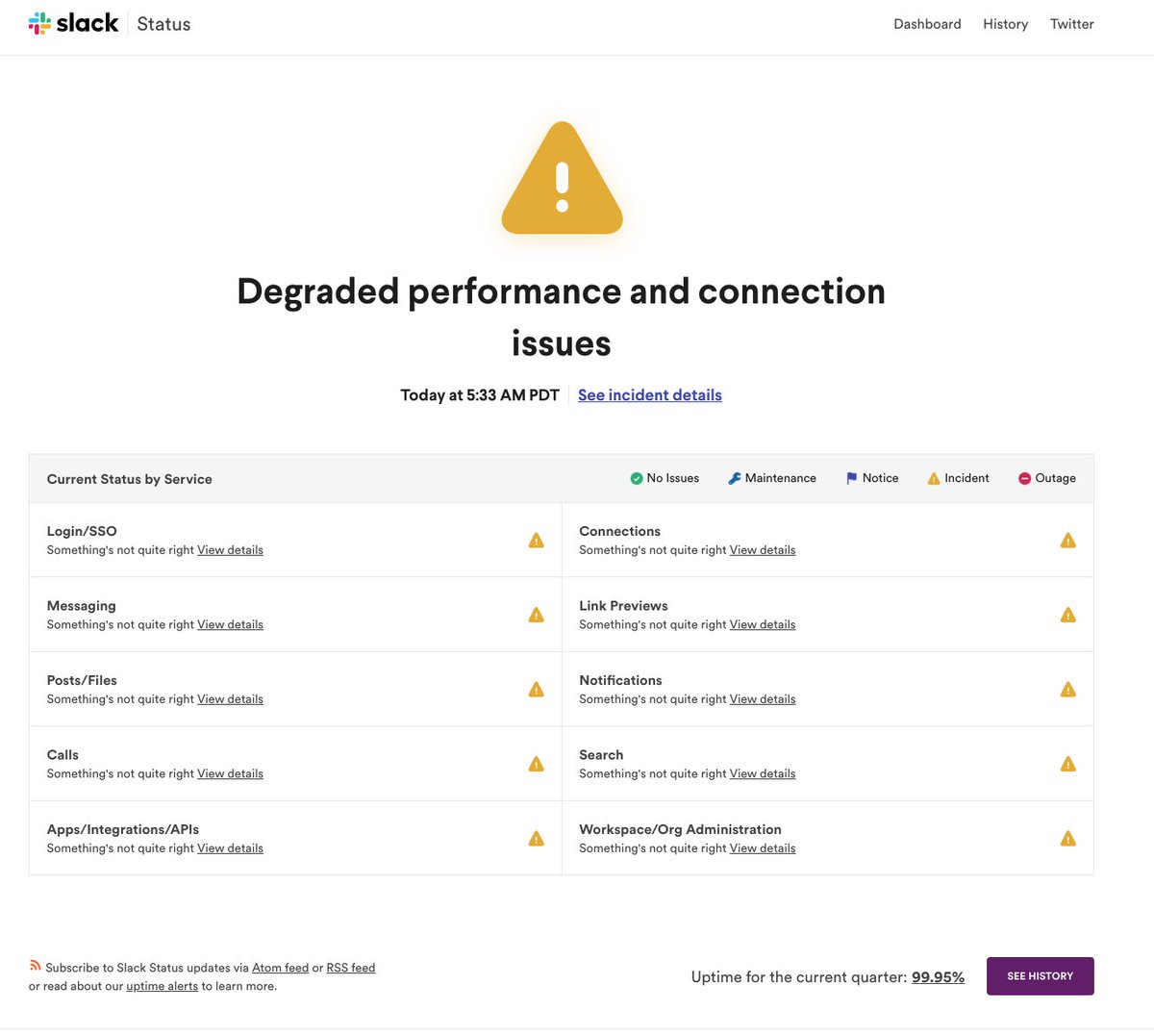Click the Login/SSO service name
This screenshot has height=1036, width=1154.
point(82,531)
